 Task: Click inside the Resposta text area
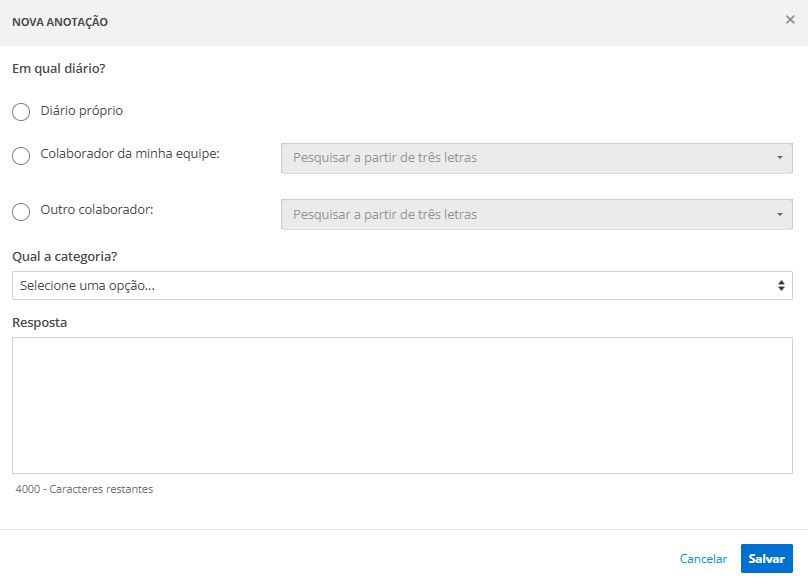pos(402,405)
